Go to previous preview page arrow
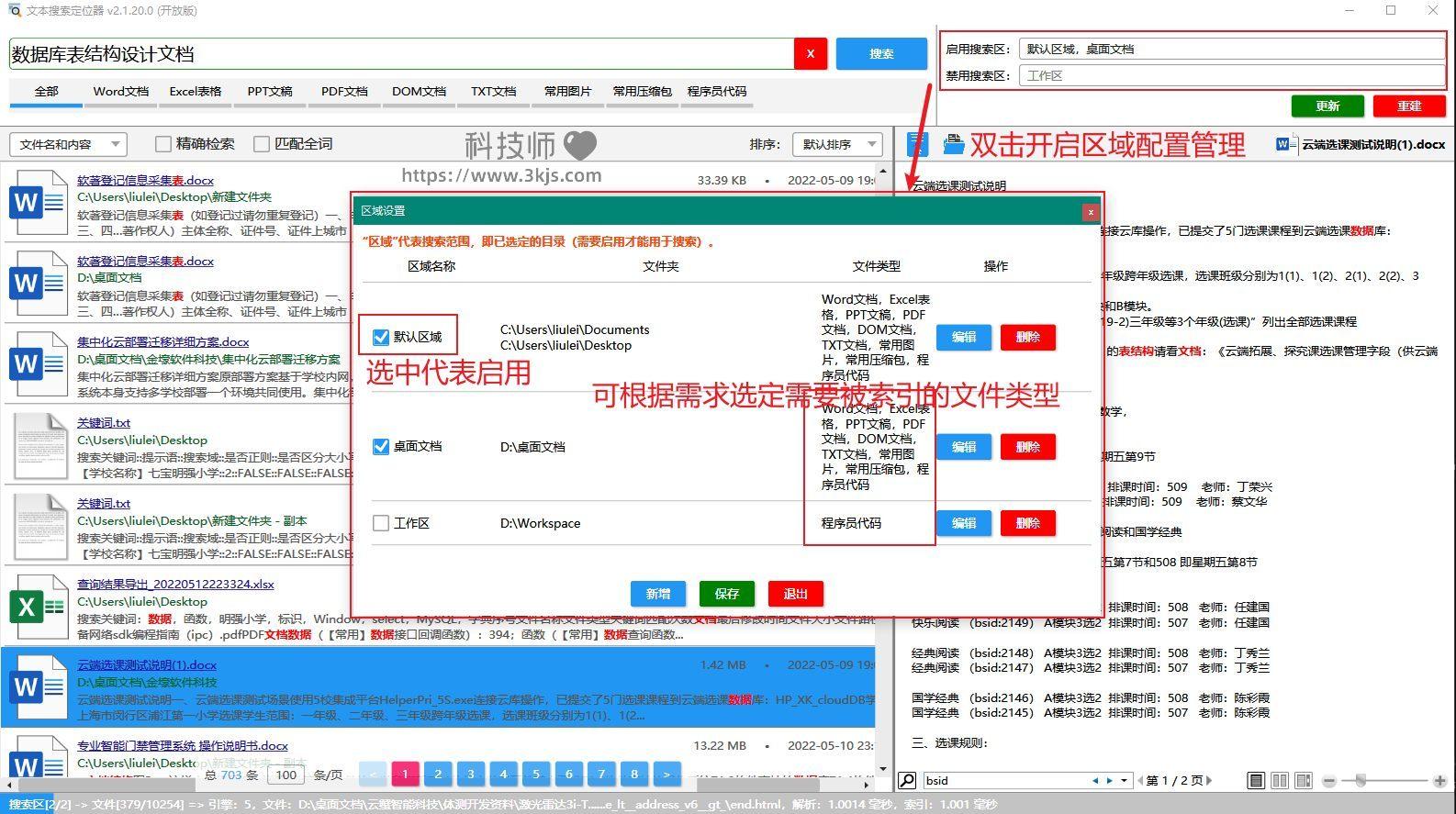This screenshot has height=814, width=1456. [1139, 781]
